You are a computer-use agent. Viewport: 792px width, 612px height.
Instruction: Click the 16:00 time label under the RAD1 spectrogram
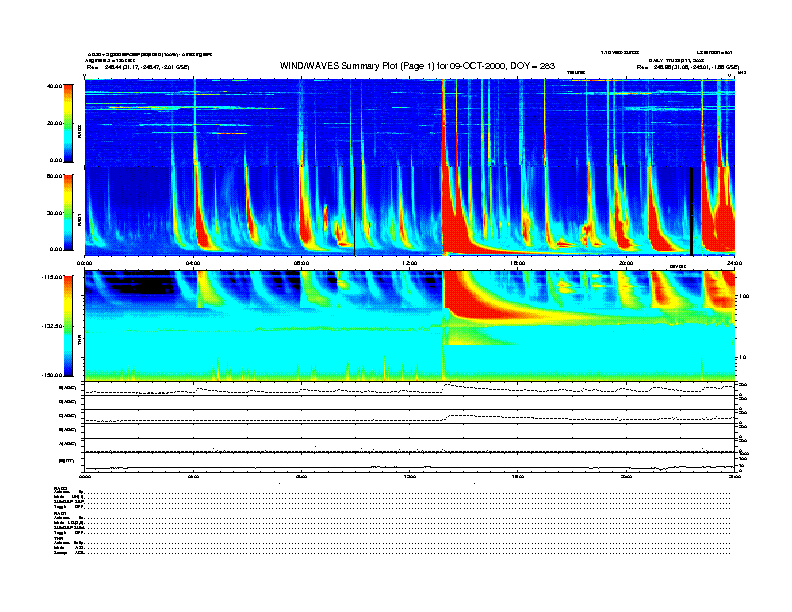[x=518, y=263]
